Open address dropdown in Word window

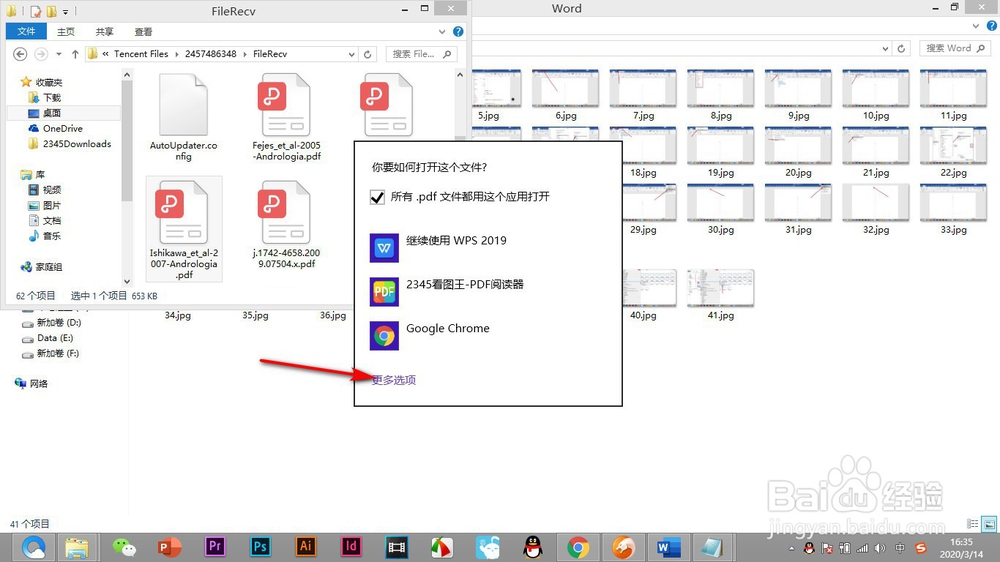point(885,48)
